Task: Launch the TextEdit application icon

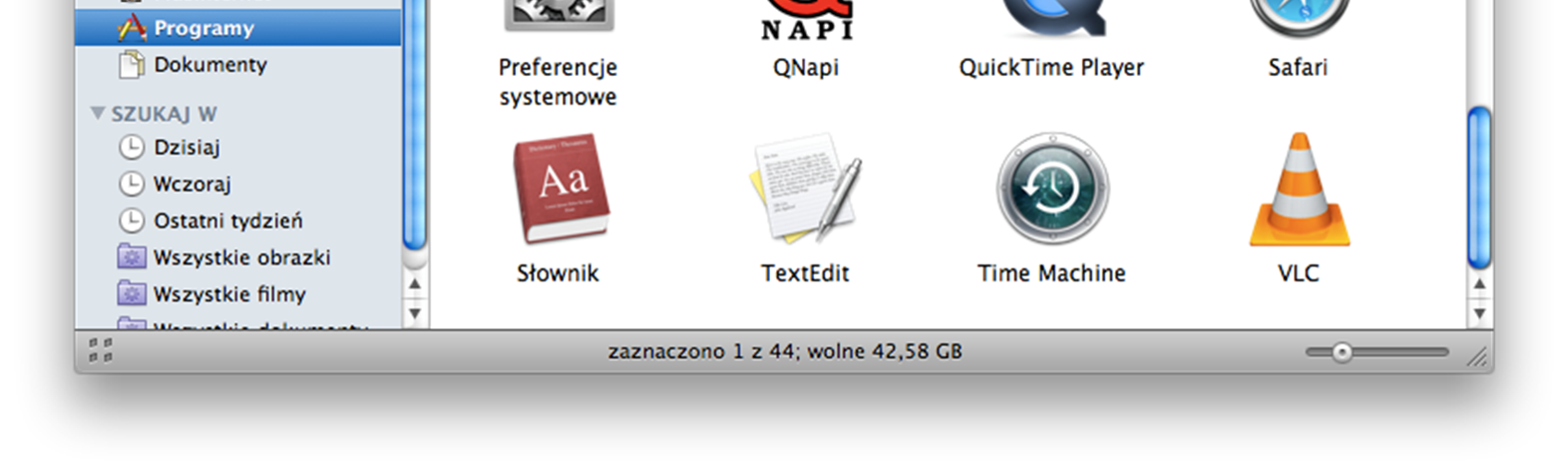Action: click(805, 189)
